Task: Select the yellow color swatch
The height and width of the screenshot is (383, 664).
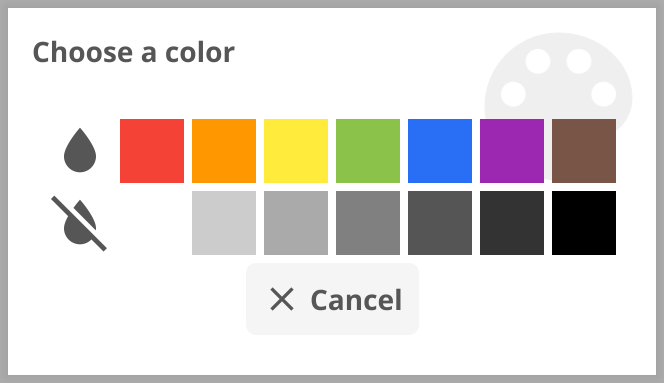Action: pyautogui.click(x=296, y=151)
